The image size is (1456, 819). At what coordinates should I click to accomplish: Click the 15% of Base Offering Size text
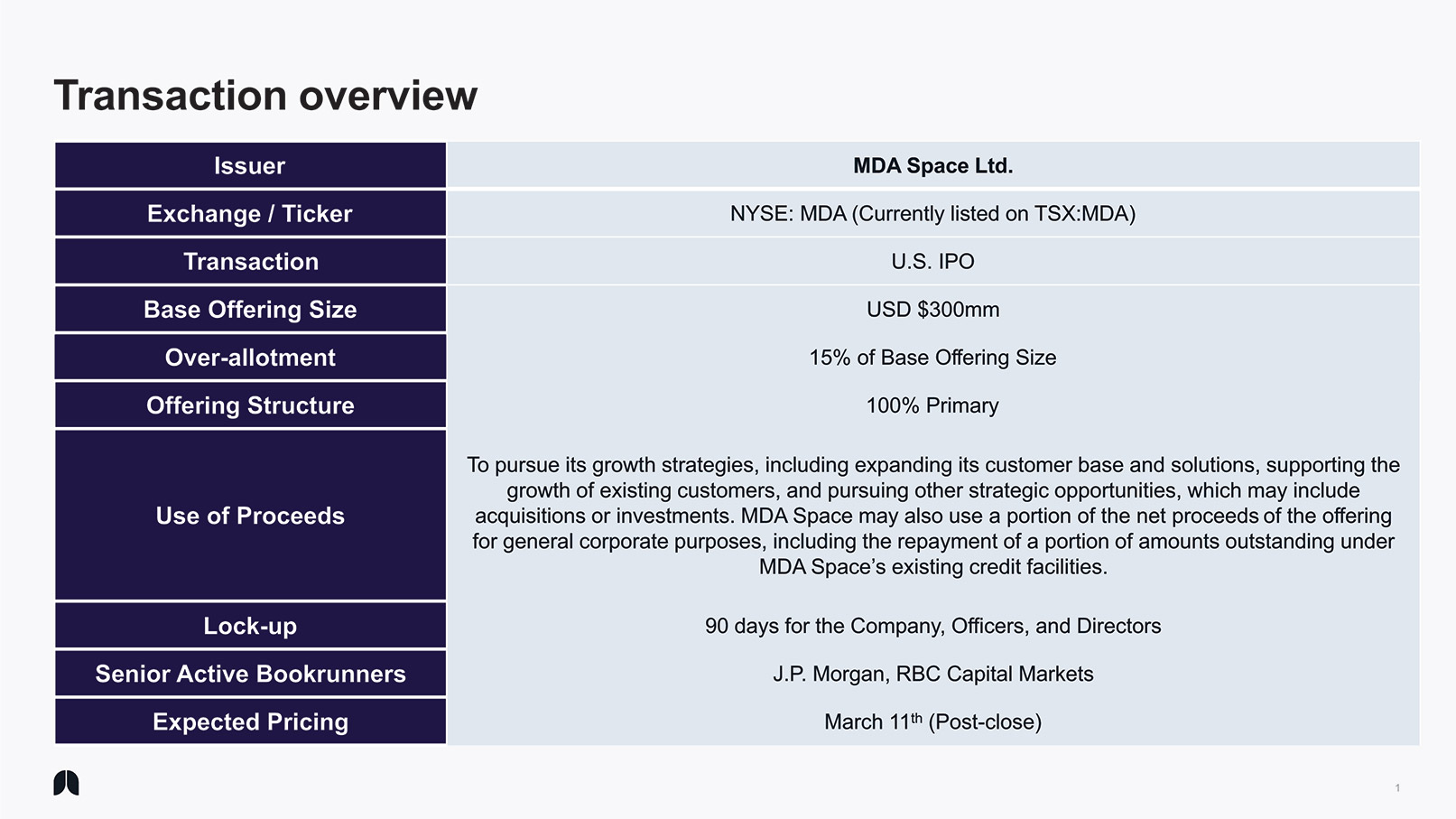click(x=932, y=358)
